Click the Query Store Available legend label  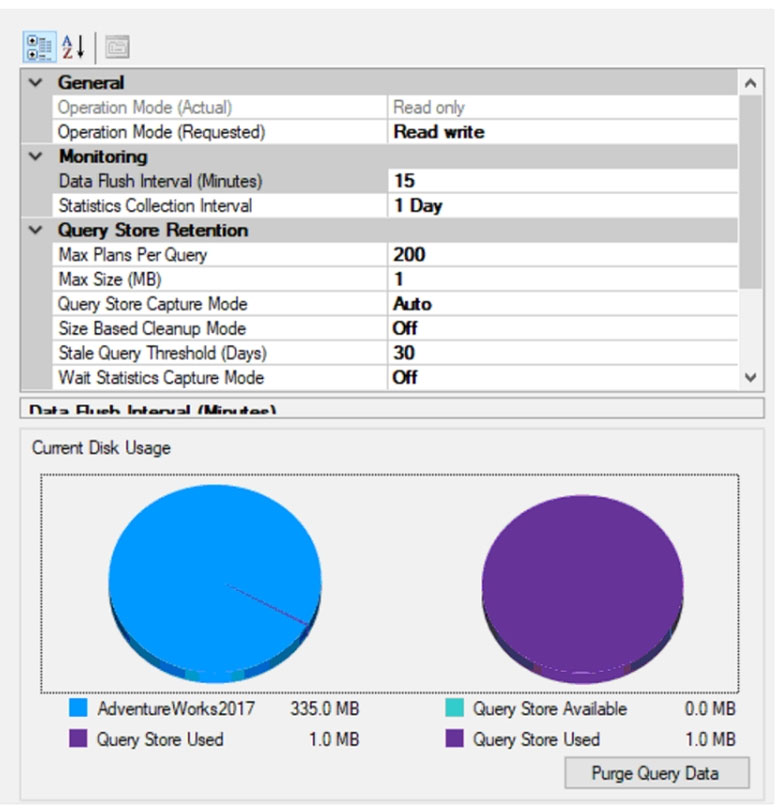pyautogui.click(x=550, y=708)
